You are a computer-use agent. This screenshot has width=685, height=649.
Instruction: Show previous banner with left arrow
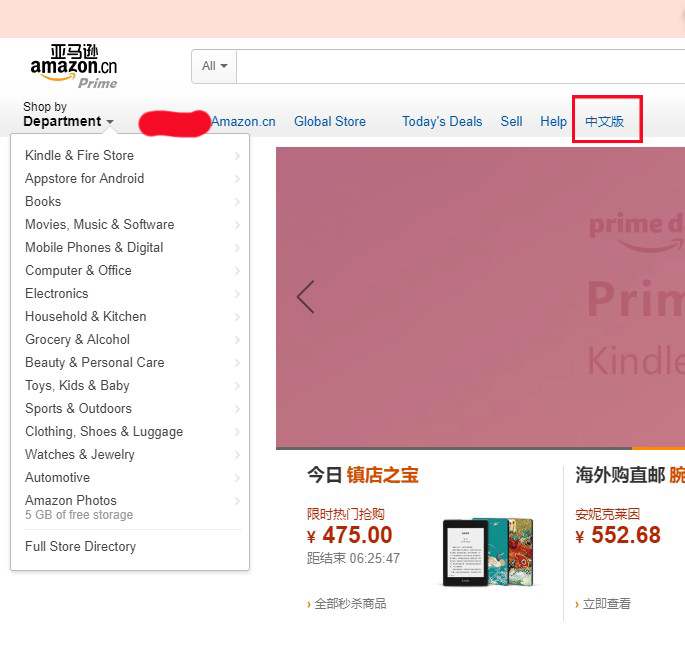[305, 297]
